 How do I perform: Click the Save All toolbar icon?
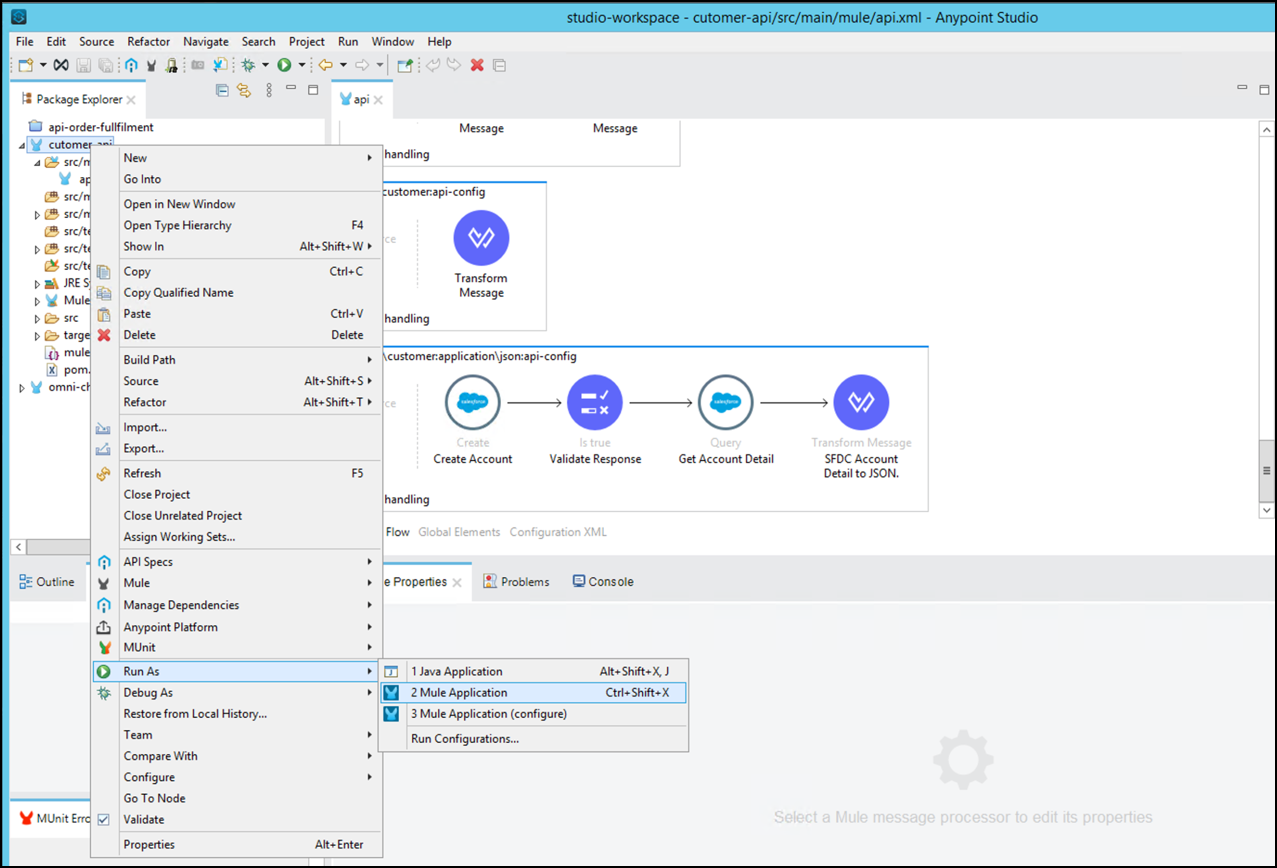(105, 65)
